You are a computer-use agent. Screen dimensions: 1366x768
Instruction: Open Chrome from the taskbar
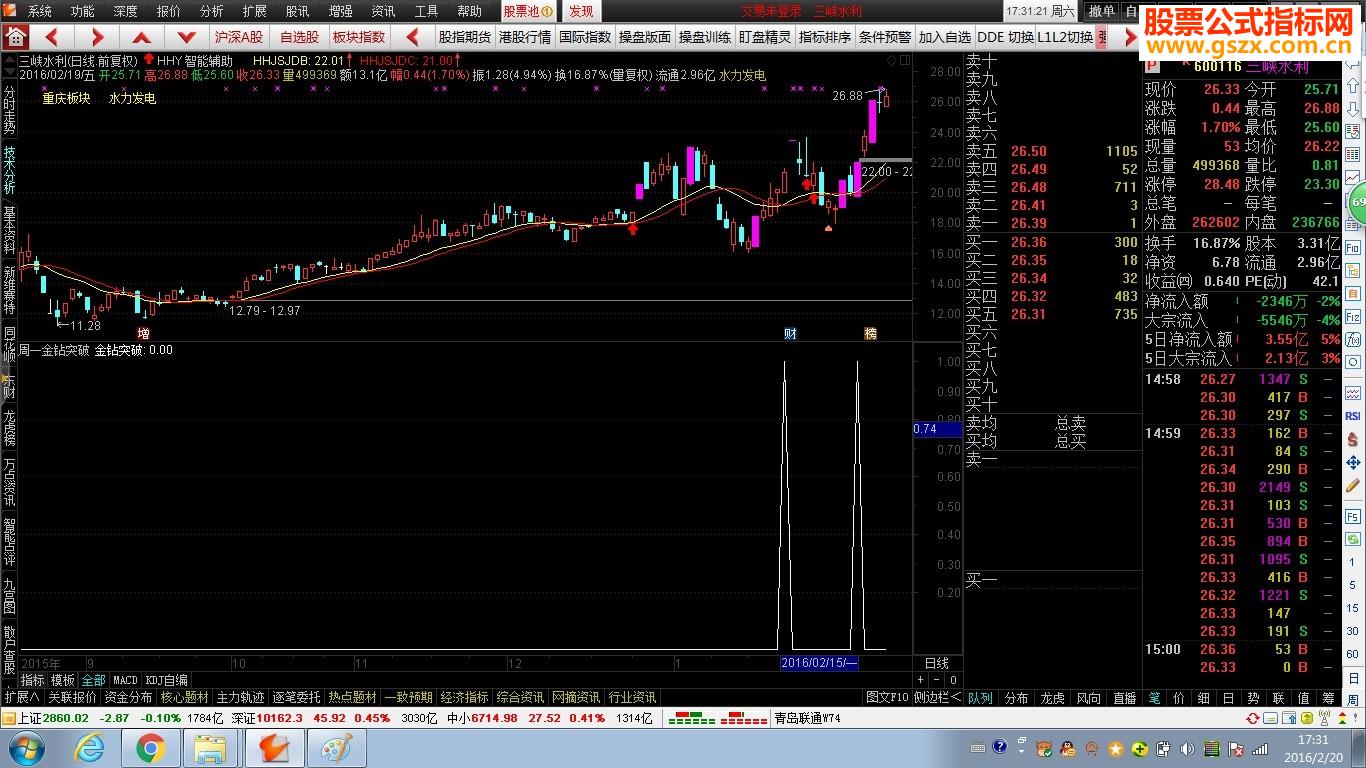(151, 747)
